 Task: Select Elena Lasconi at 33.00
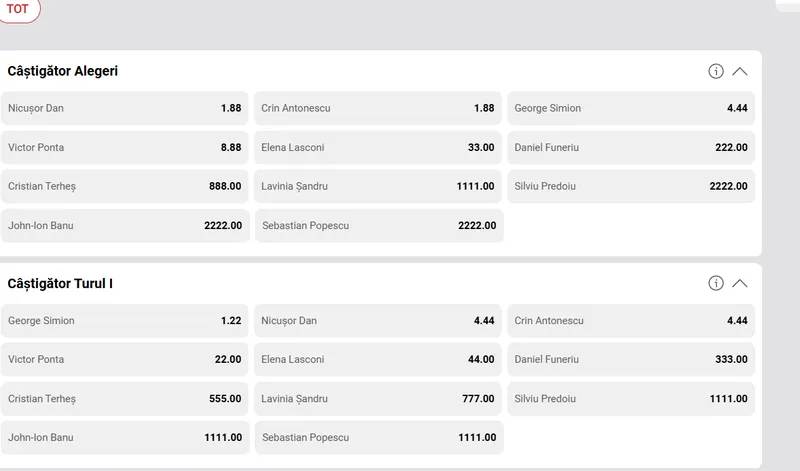[378, 147]
